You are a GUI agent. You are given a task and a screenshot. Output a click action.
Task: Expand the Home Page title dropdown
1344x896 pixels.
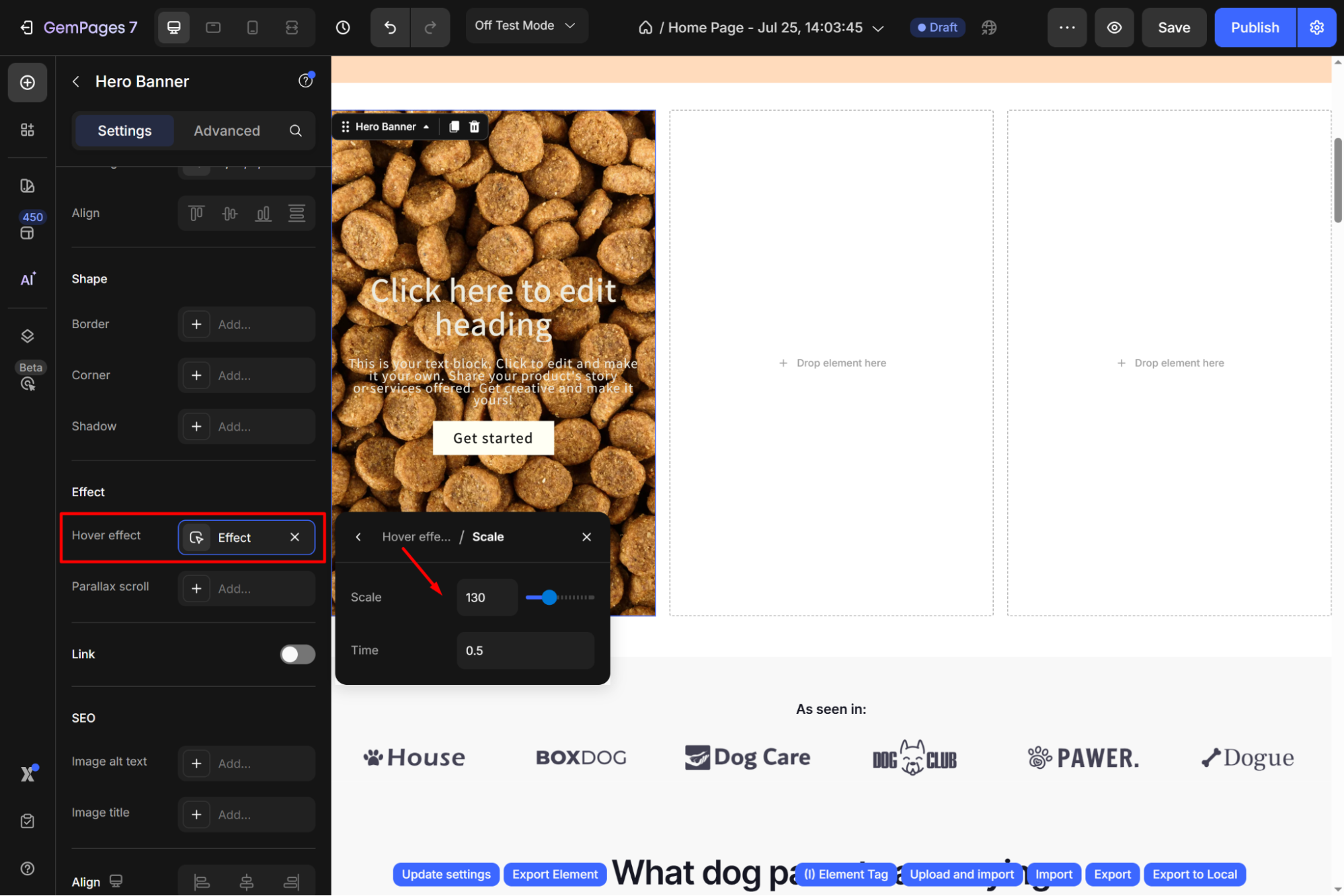coord(878,28)
